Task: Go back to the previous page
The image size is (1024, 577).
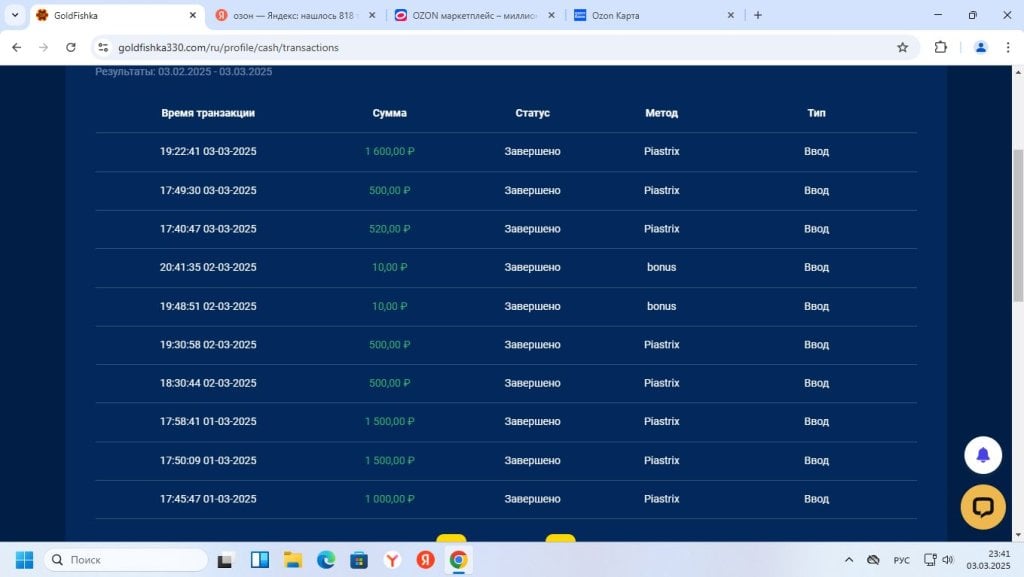Action: pos(17,47)
